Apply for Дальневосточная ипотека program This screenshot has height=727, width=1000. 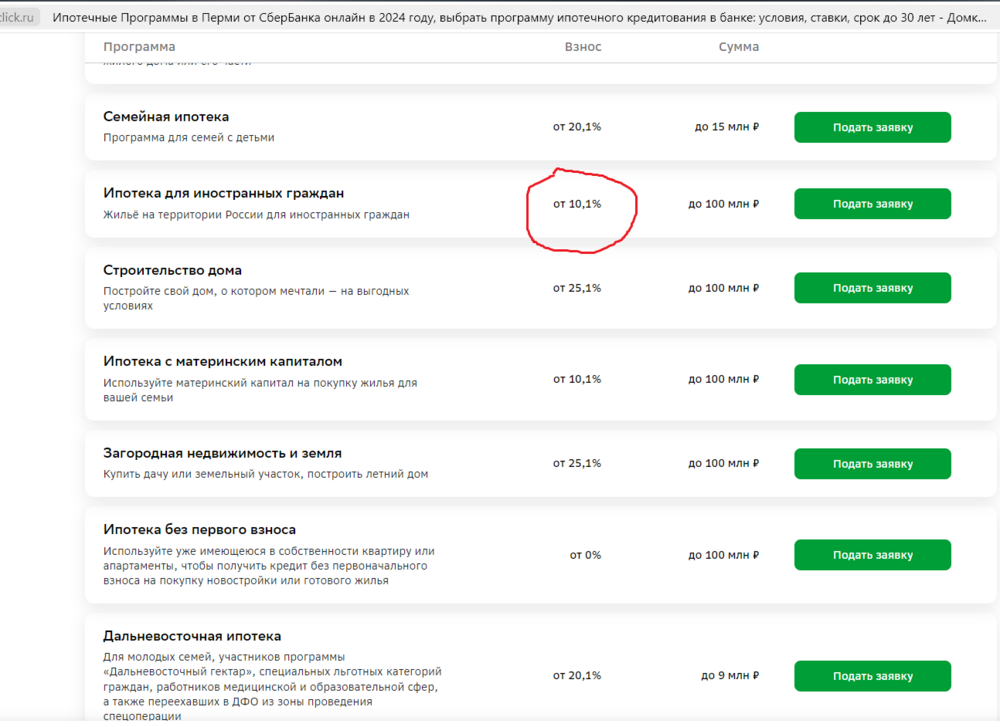pyautogui.click(x=872, y=676)
